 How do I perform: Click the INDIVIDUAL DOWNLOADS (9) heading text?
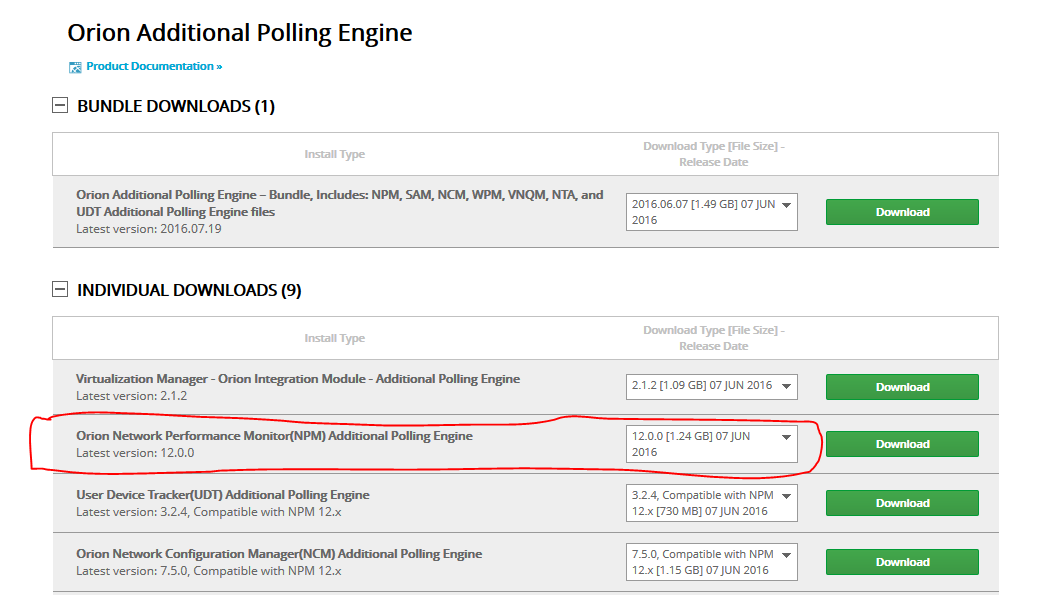[x=189, y=290]
